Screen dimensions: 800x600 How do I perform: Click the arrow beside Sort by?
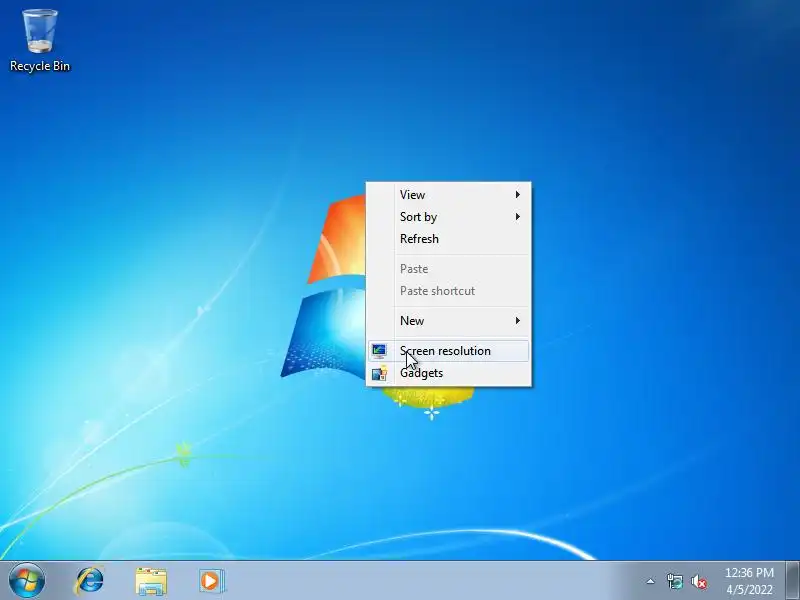[517, 217]
